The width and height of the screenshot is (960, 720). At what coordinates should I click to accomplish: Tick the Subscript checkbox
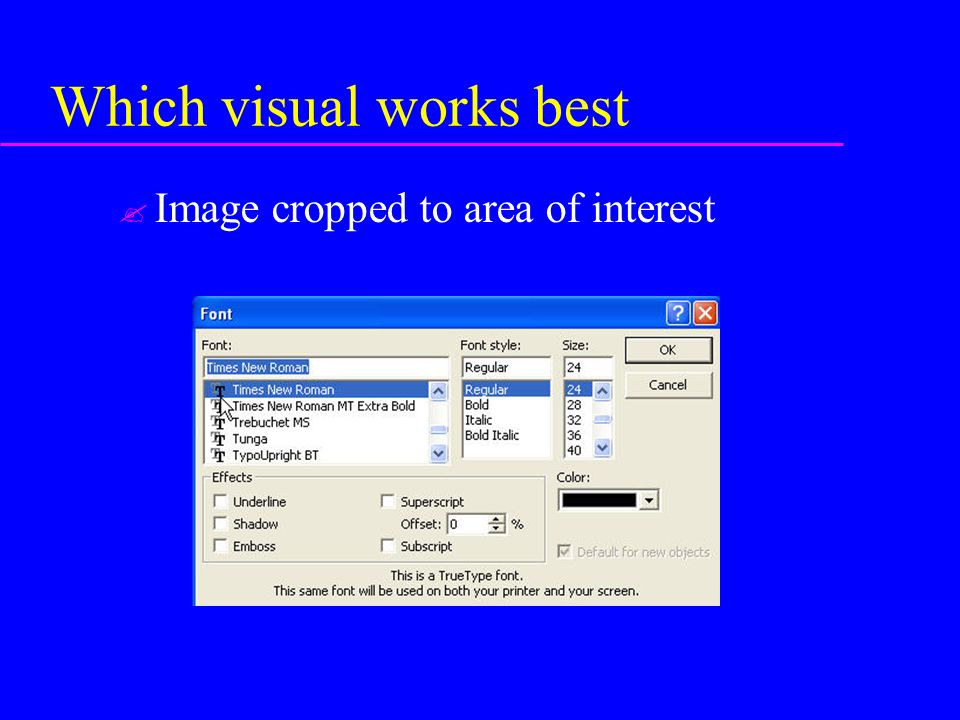pyautogui.click(x=388, y=546)
